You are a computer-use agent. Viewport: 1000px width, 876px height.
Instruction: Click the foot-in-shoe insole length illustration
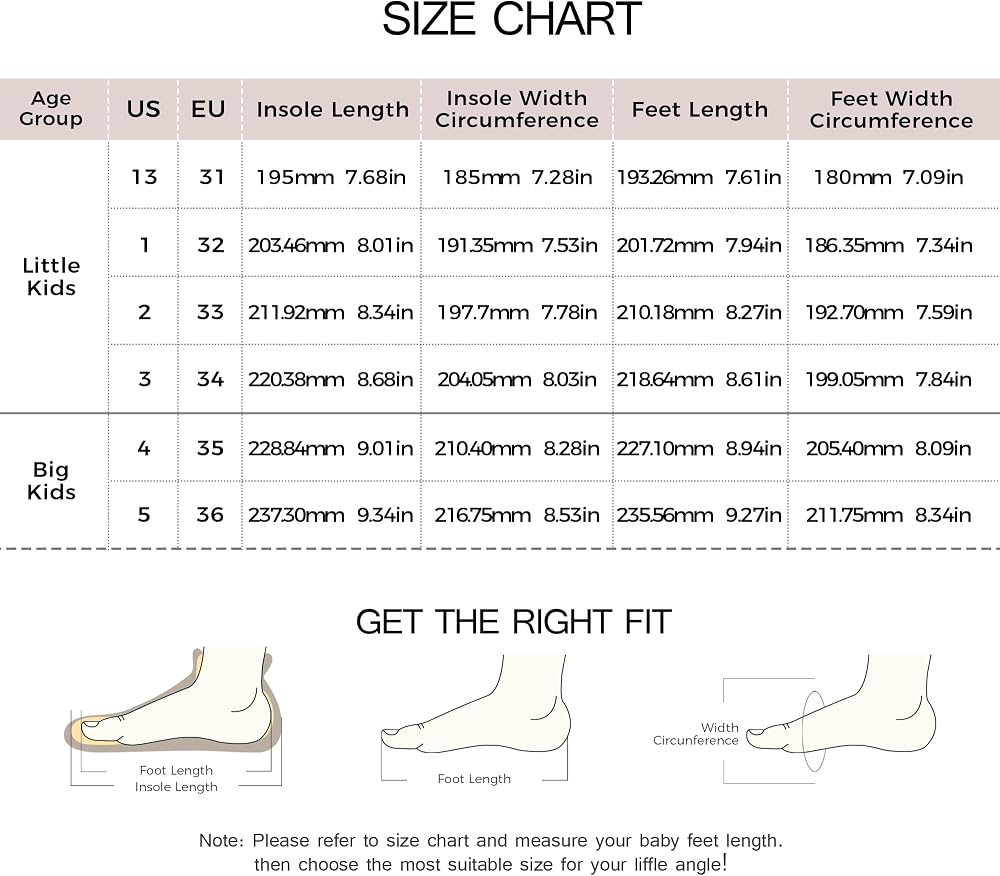[x=173, y=719]
